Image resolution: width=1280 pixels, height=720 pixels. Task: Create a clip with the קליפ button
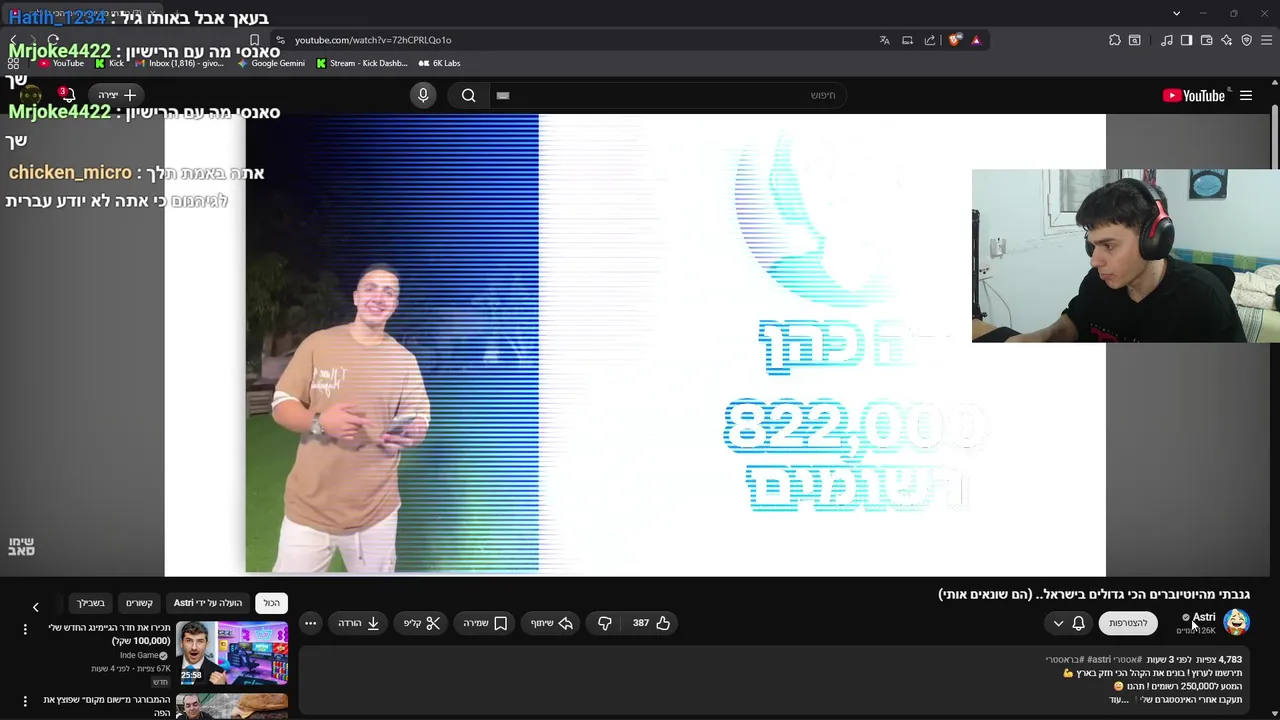(422, 623)
